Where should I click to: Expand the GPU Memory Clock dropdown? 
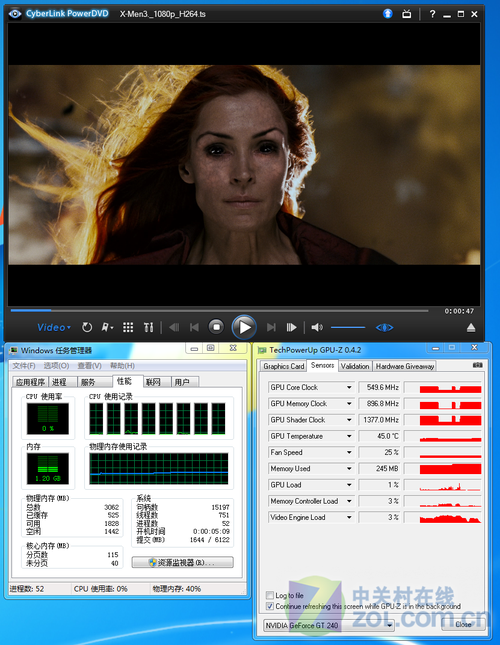[349, 404]
